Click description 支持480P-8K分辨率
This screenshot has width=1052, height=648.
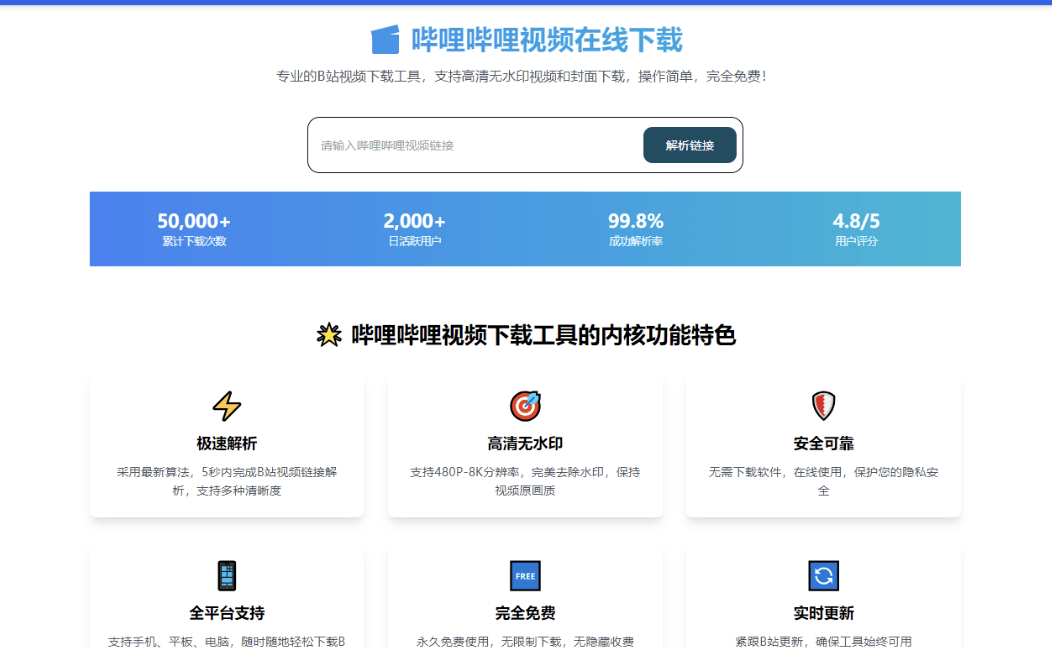(525, 481)
